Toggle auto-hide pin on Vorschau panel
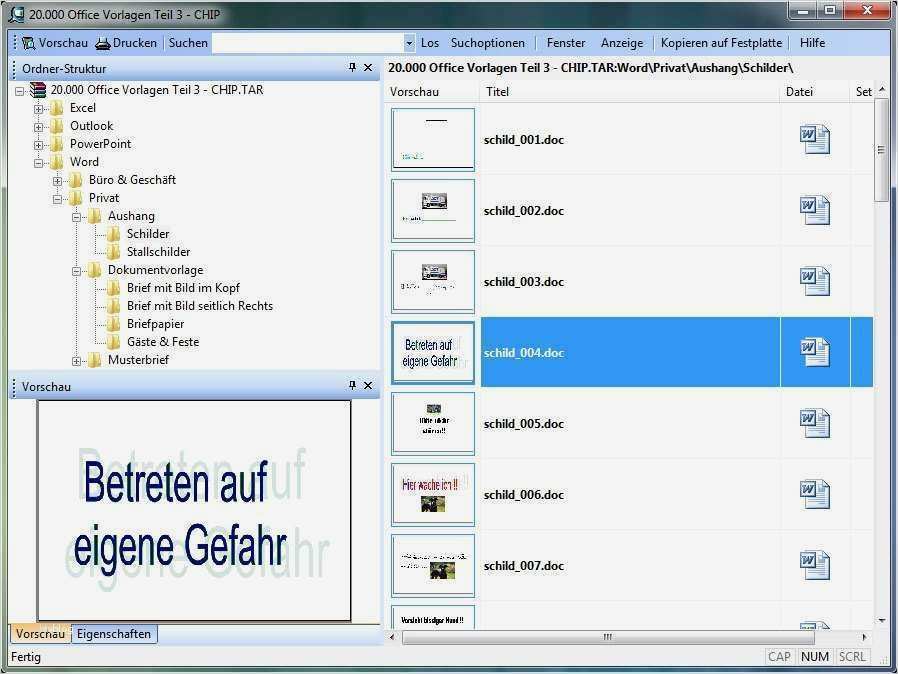Screen dimensions: 898x674 [351, 385]
